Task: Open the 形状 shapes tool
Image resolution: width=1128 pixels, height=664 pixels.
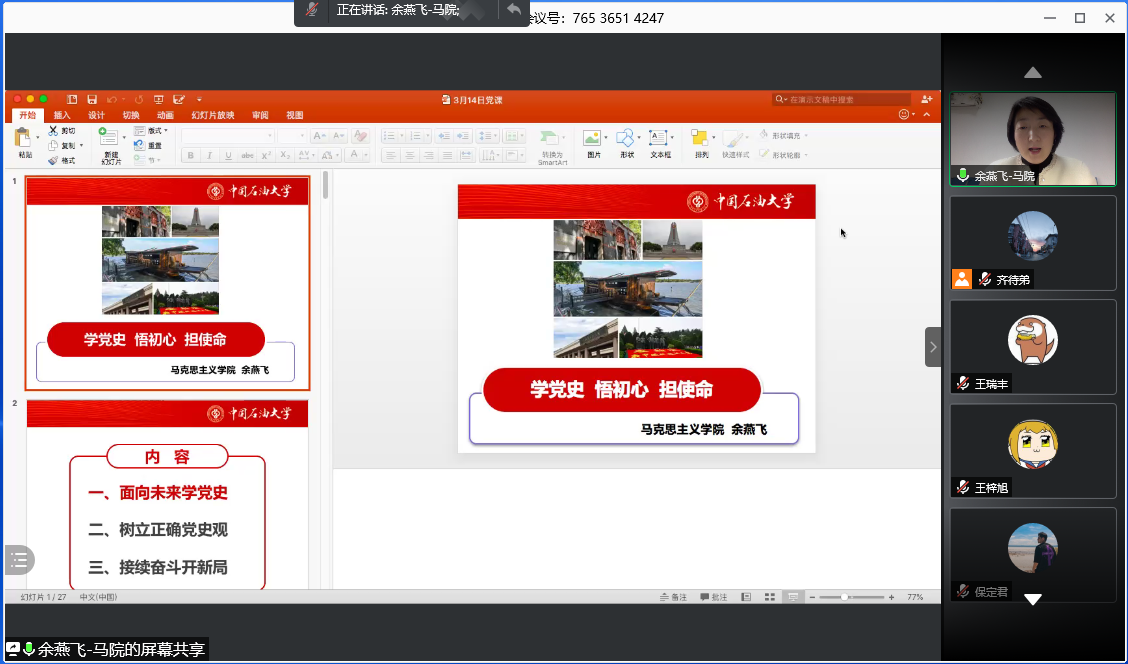Action: click(627, 139)
